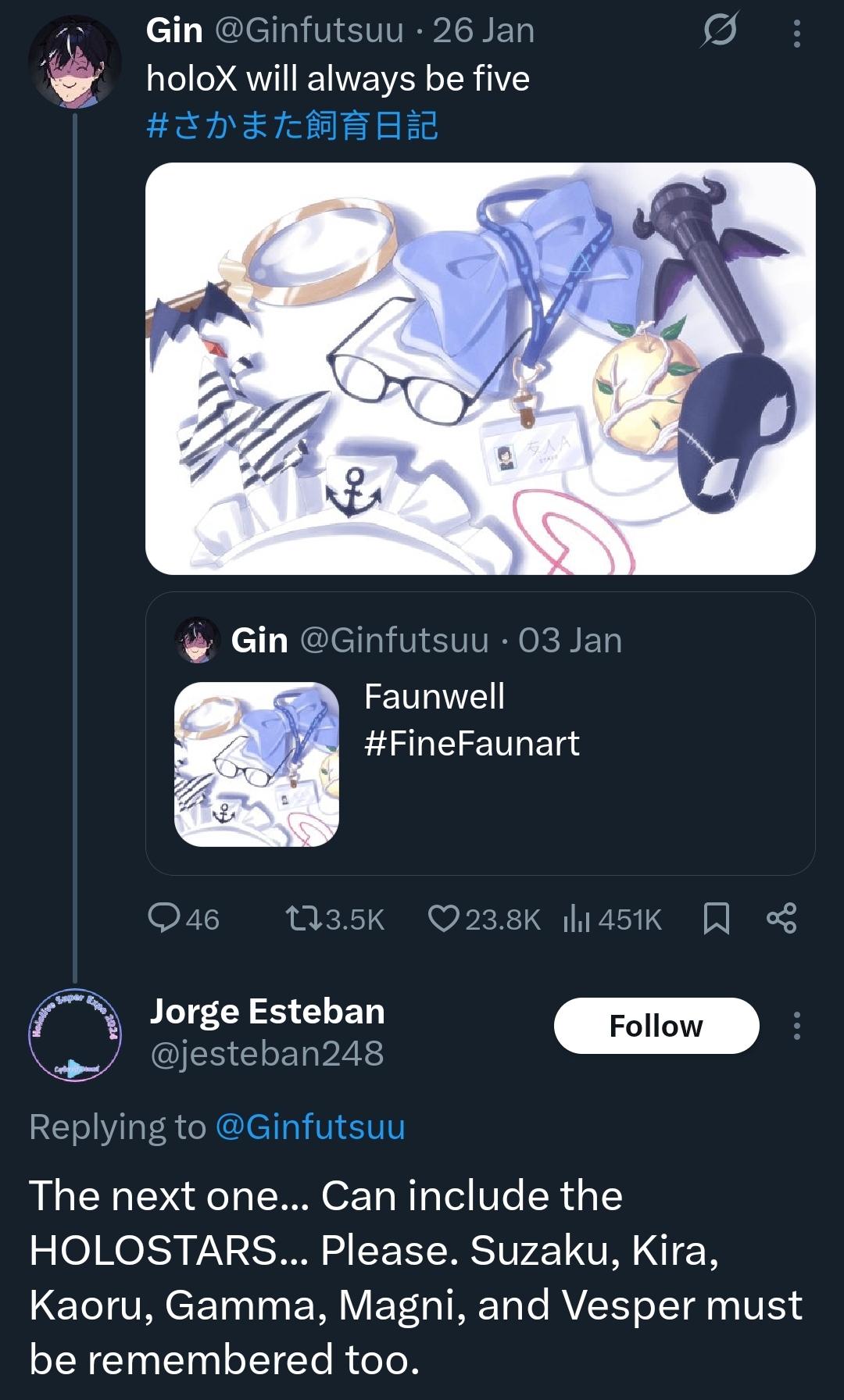Like the tweet with heart icon
Screen dimensions: 844x1400
click(x=443, y=919)
